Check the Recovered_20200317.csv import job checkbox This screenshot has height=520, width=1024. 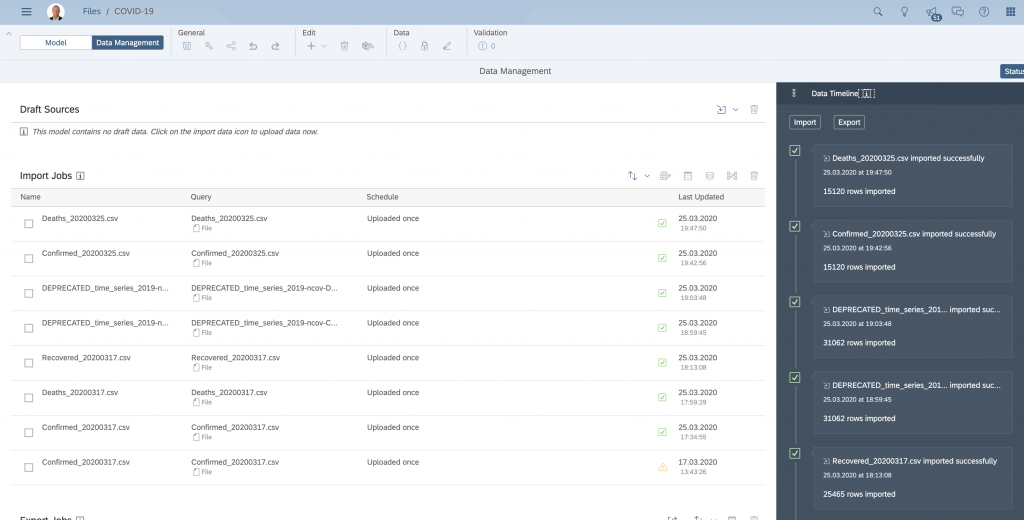(29, 363)
